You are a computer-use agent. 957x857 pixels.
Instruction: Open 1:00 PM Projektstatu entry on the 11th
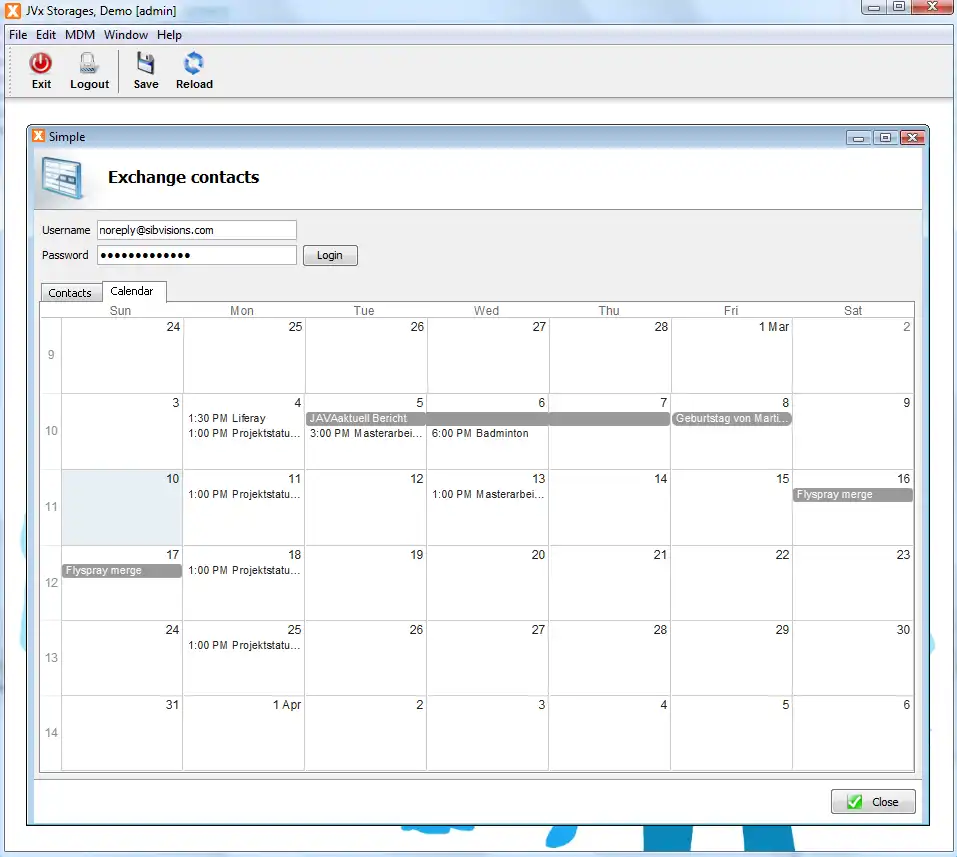[244, 494]
